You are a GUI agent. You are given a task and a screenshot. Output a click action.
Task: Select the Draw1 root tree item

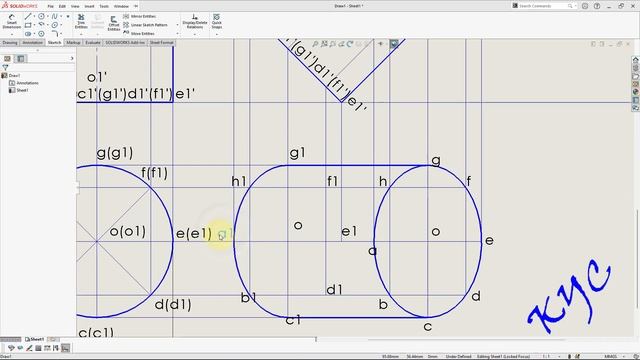(x=11, y=76)
